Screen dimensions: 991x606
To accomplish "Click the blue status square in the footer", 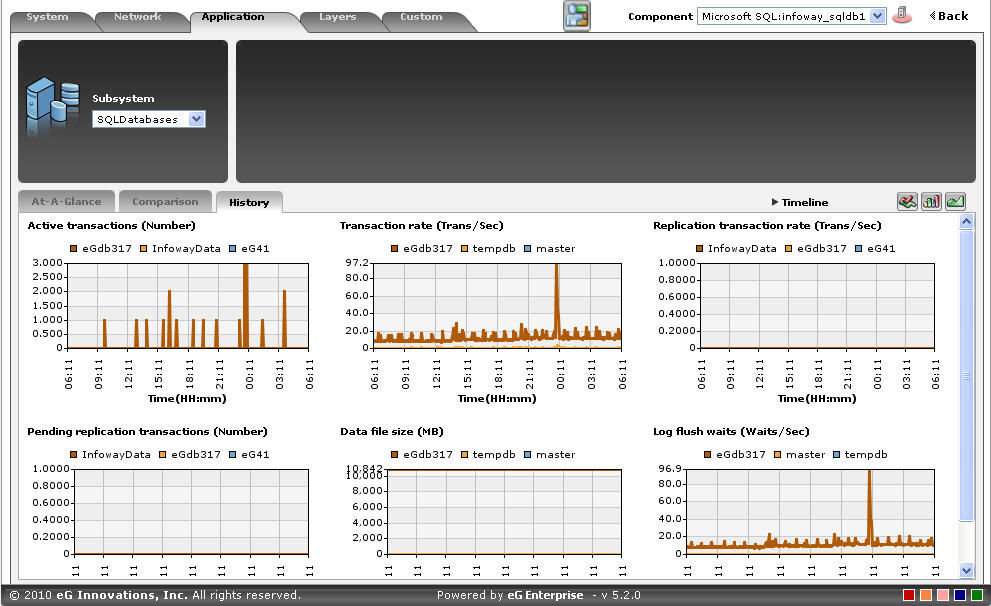I will click(960, 595).
